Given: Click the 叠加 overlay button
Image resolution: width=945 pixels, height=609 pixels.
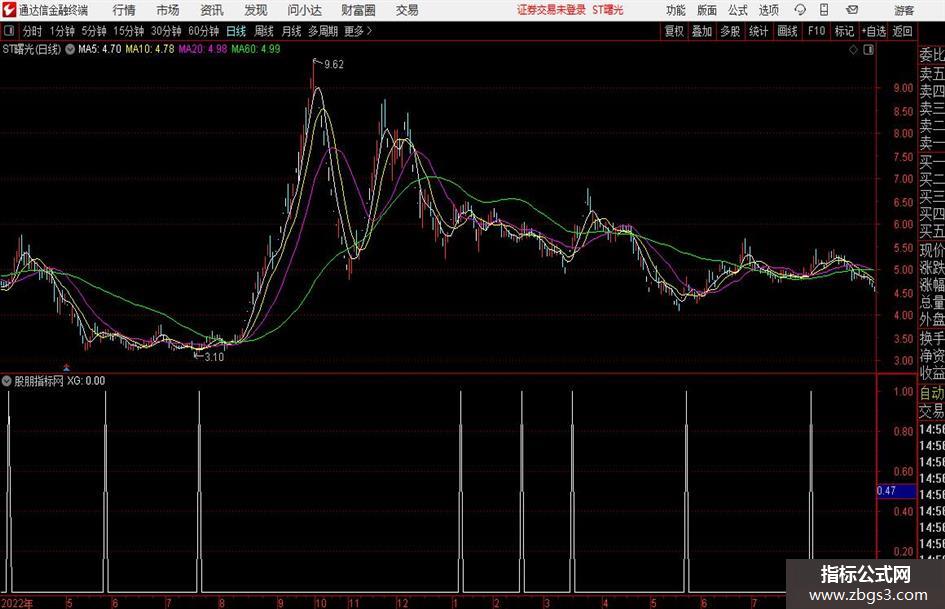Looking at the screenshot, I should pos(702,31).
